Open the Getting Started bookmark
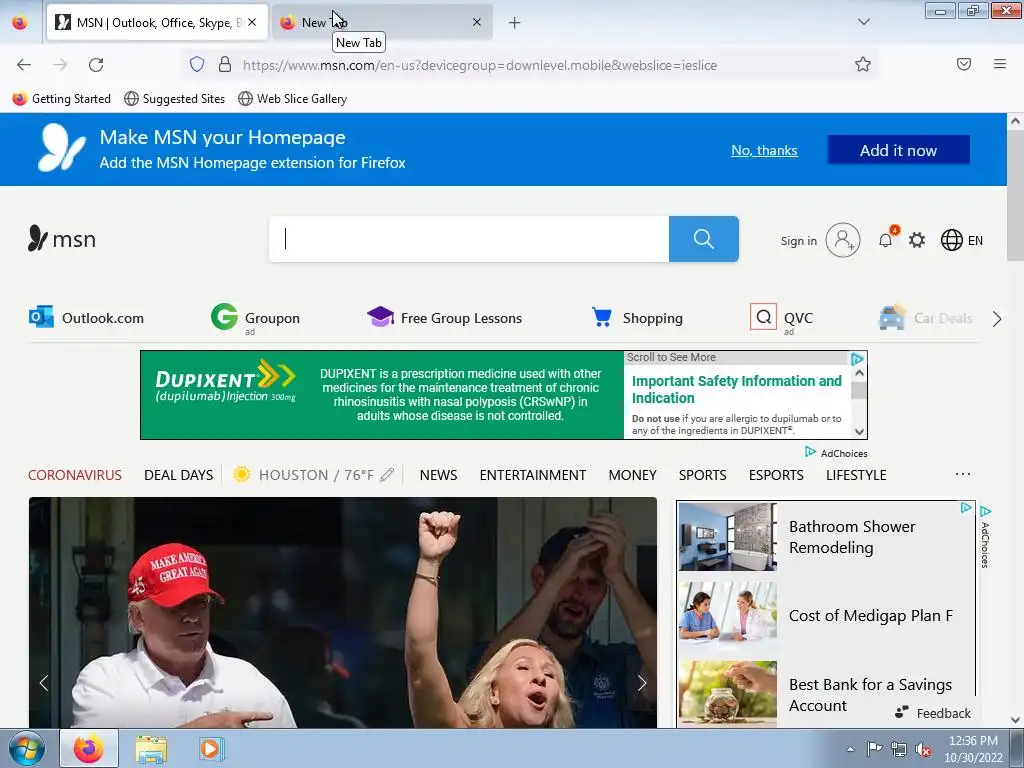 coord(62,99)
